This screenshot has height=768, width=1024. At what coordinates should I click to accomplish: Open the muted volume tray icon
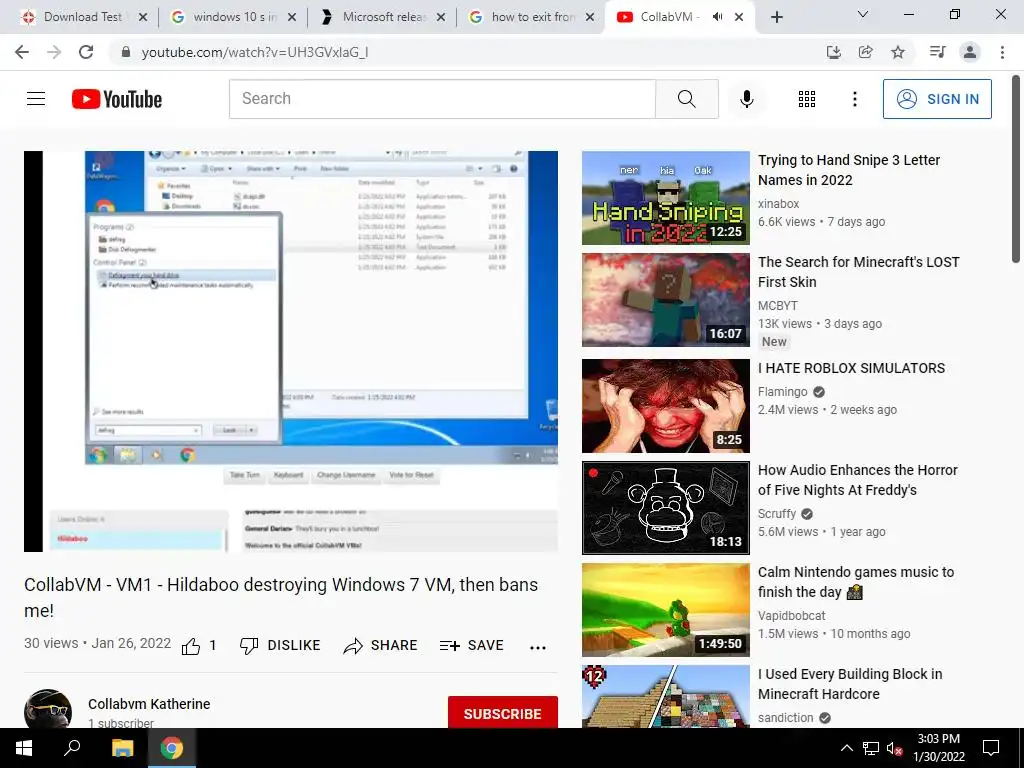pyautogui.click(x=894, y=748)
